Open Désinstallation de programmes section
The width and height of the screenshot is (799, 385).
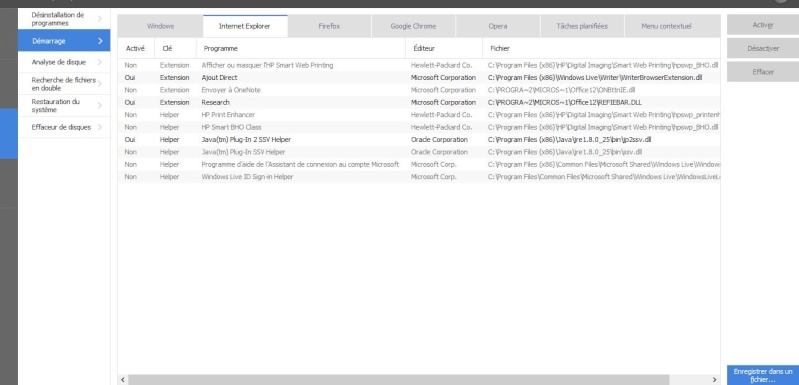click(x=64, y=19)
